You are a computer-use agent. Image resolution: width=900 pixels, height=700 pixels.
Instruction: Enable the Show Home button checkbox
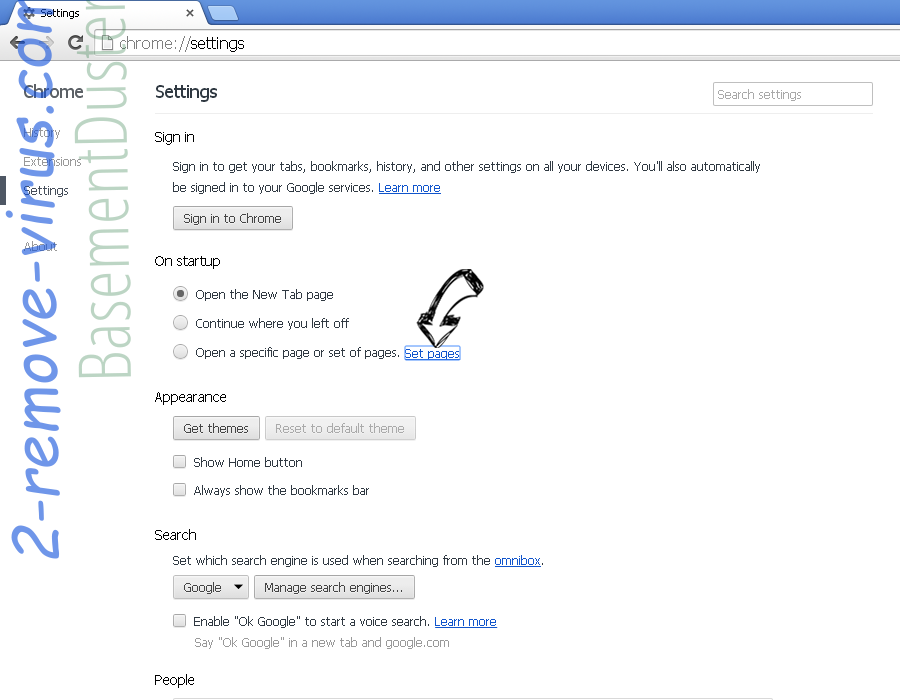tap(180, 462)
